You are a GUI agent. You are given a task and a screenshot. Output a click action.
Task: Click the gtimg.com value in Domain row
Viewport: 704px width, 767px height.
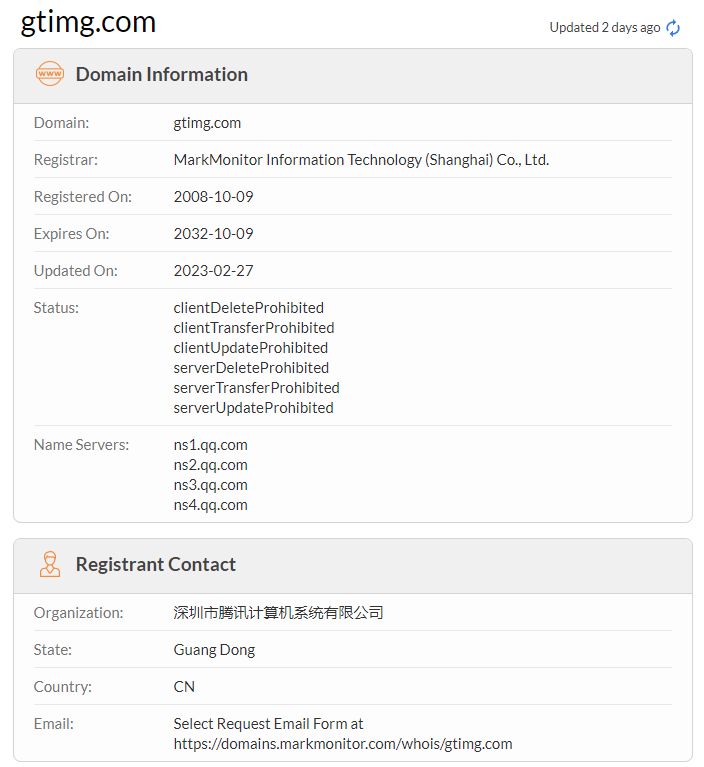207,123
